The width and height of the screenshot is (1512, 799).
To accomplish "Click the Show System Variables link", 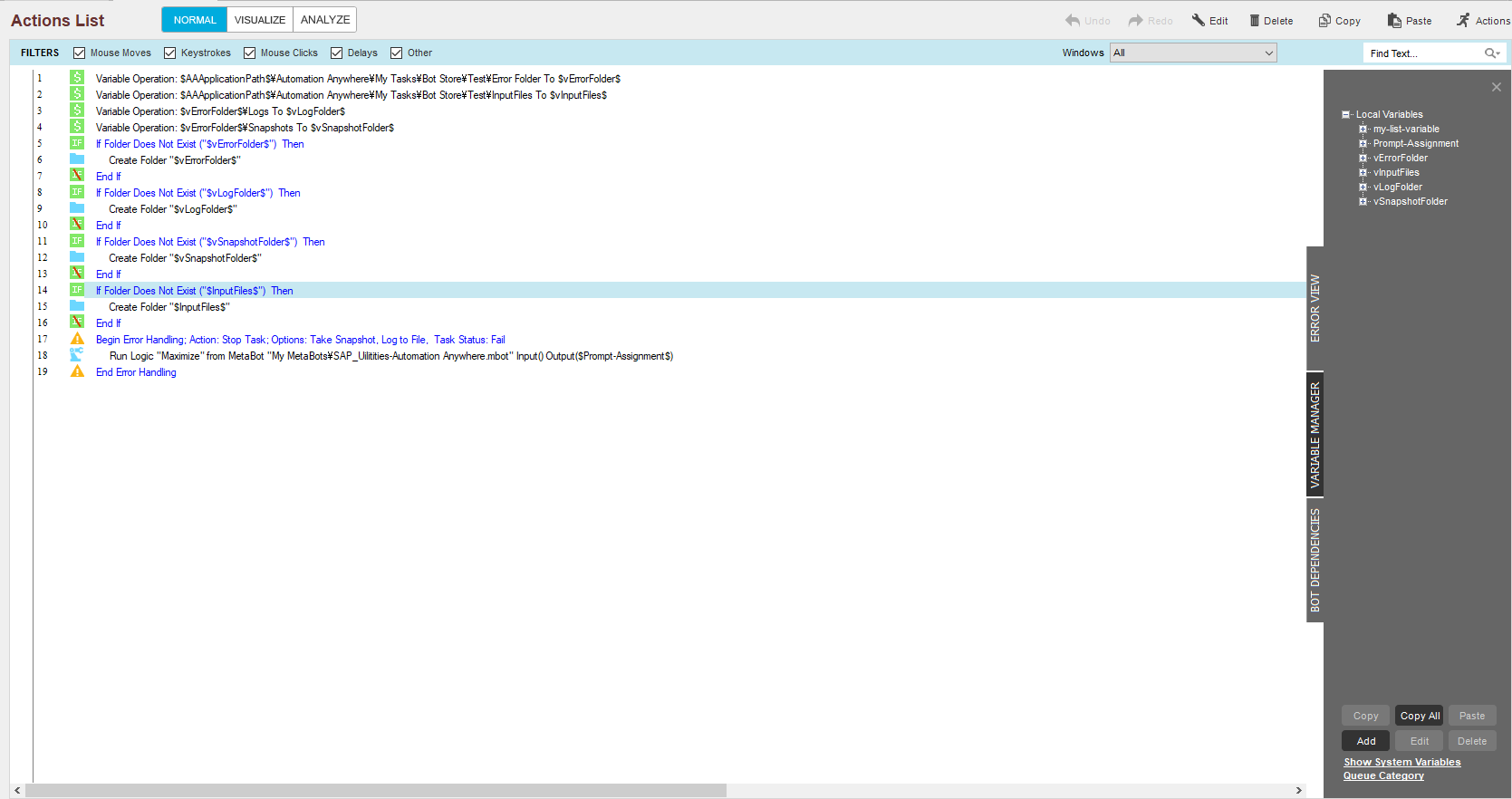I will tap(1402, 762).
